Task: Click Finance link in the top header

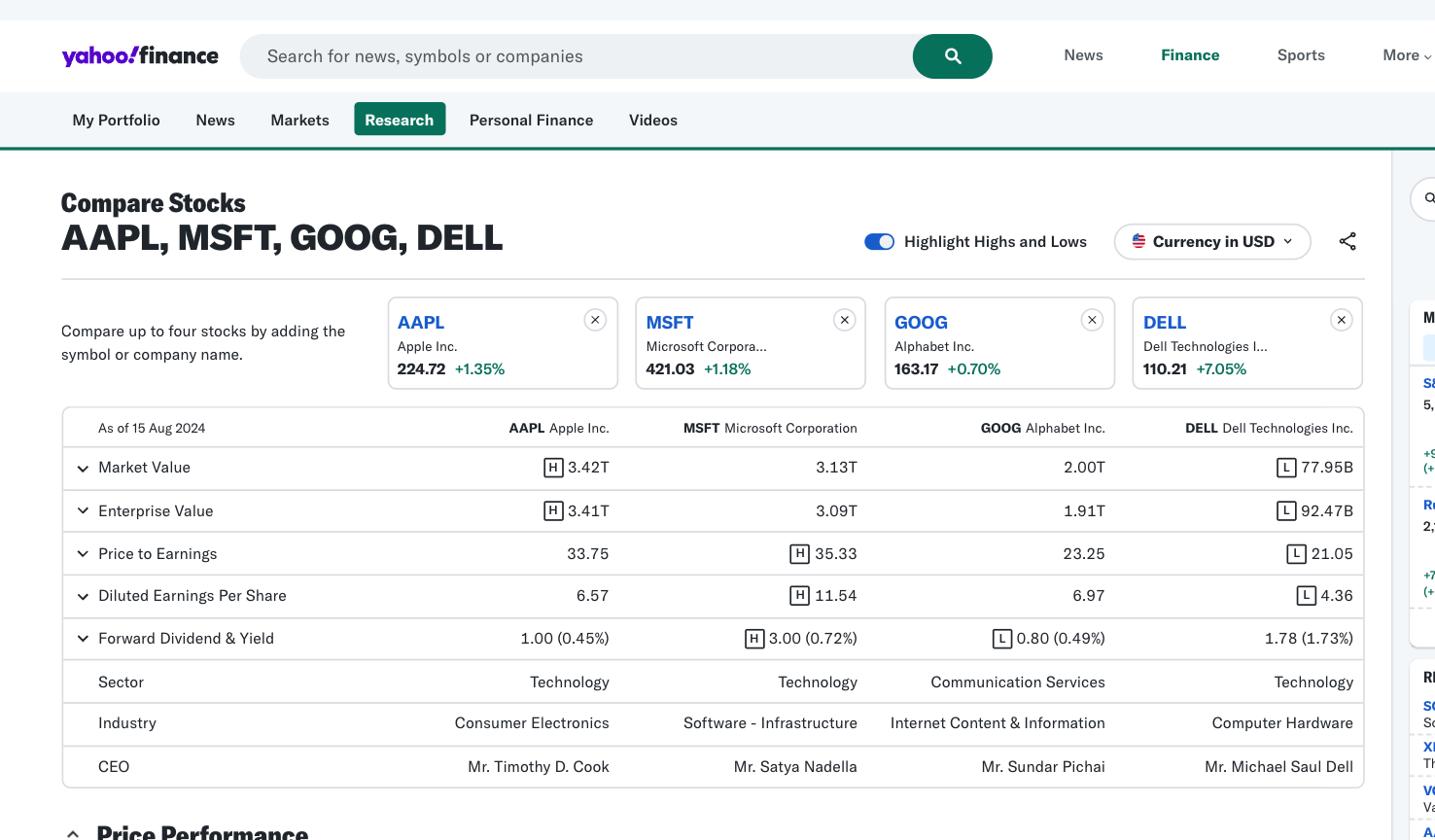Action: (1190, 55)
